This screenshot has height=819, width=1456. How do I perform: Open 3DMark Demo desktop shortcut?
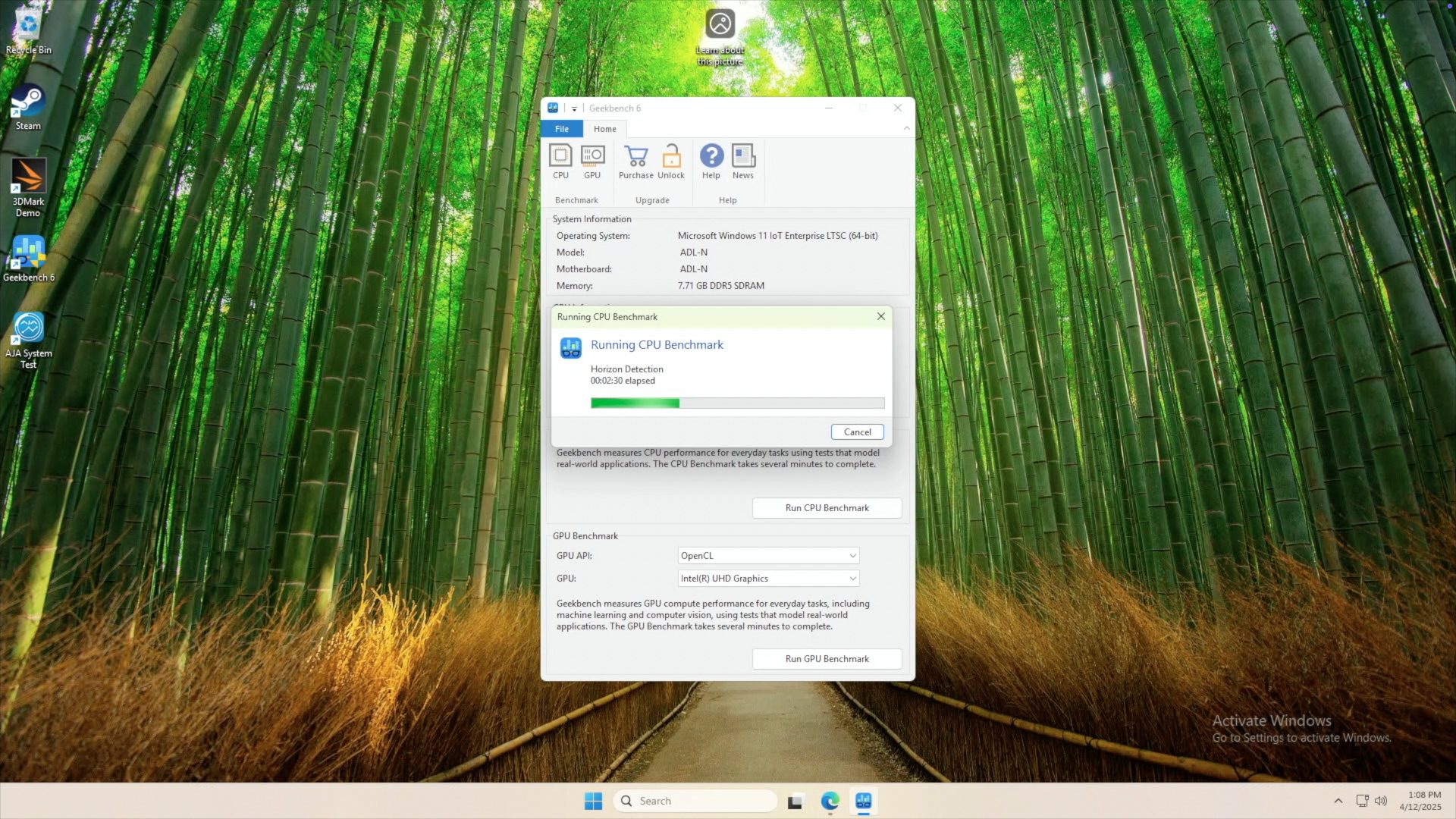[28, 186]
